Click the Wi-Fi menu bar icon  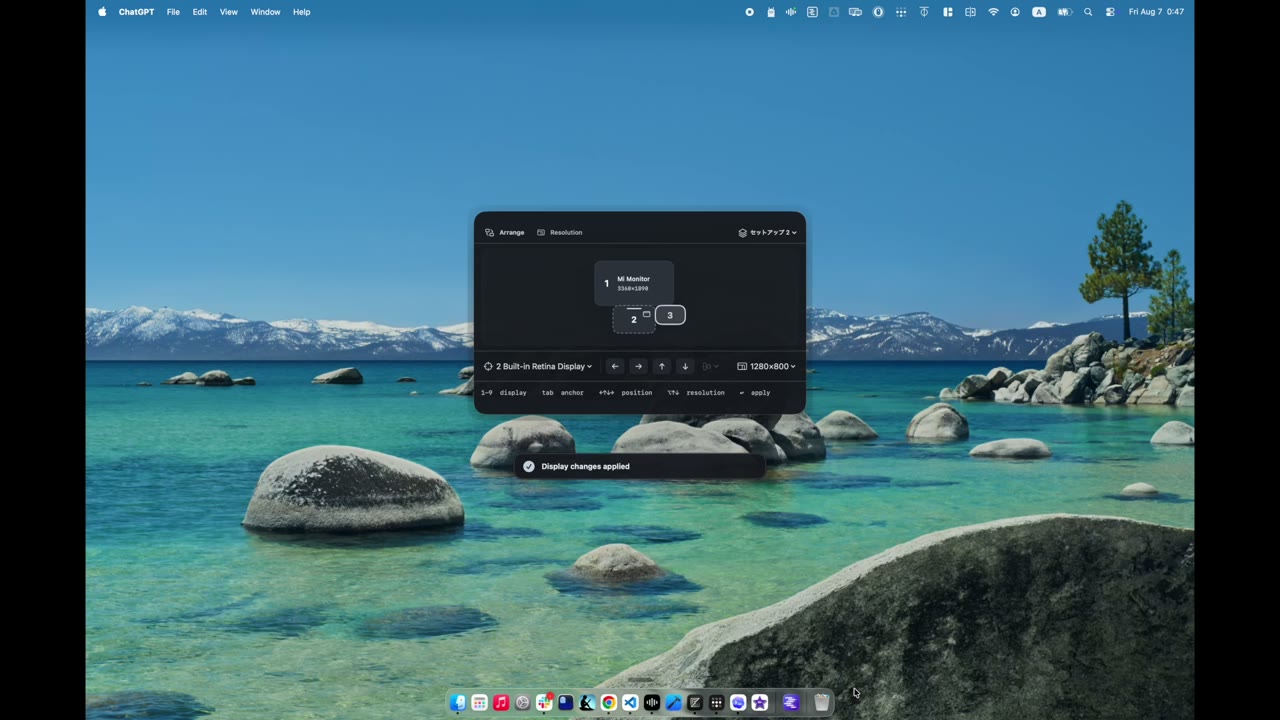[x=994, y=12]
